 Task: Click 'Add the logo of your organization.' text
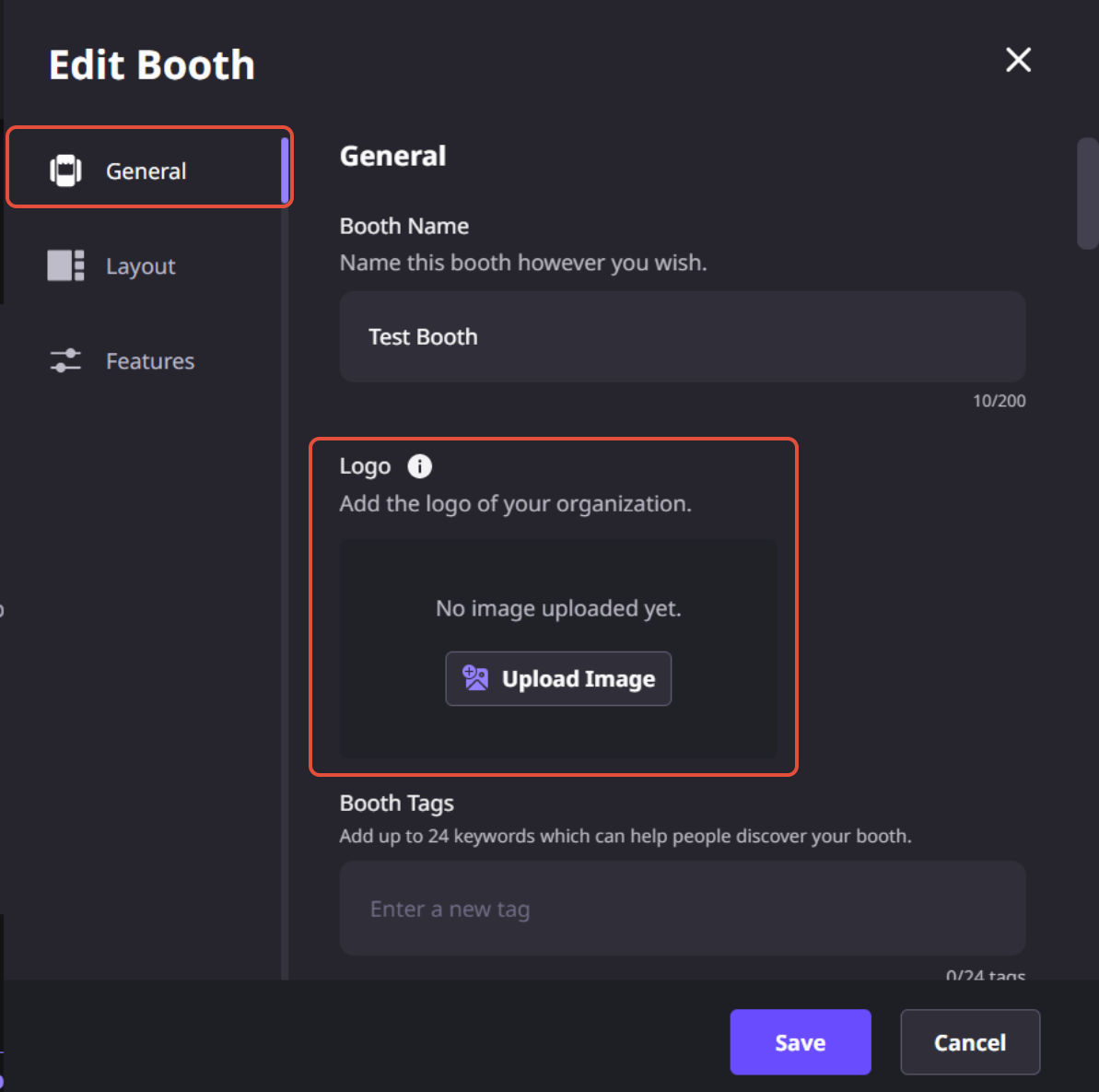point(516,503)
